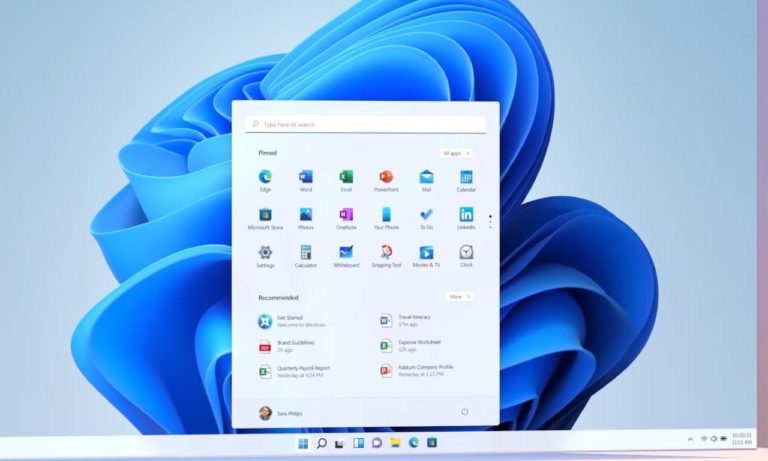Open Microsoft Store from the taskbar
The image size is (768, 461).
tap(432, 442)
